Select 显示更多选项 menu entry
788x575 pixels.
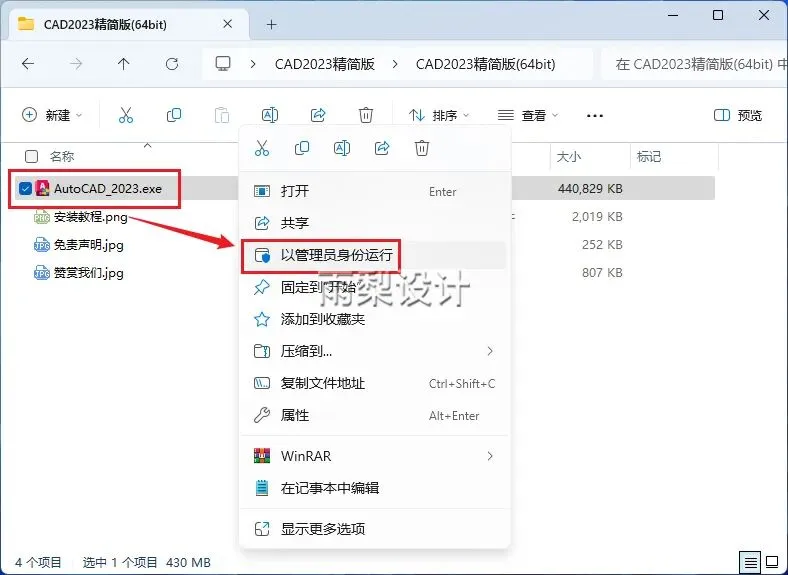(375, 529)
